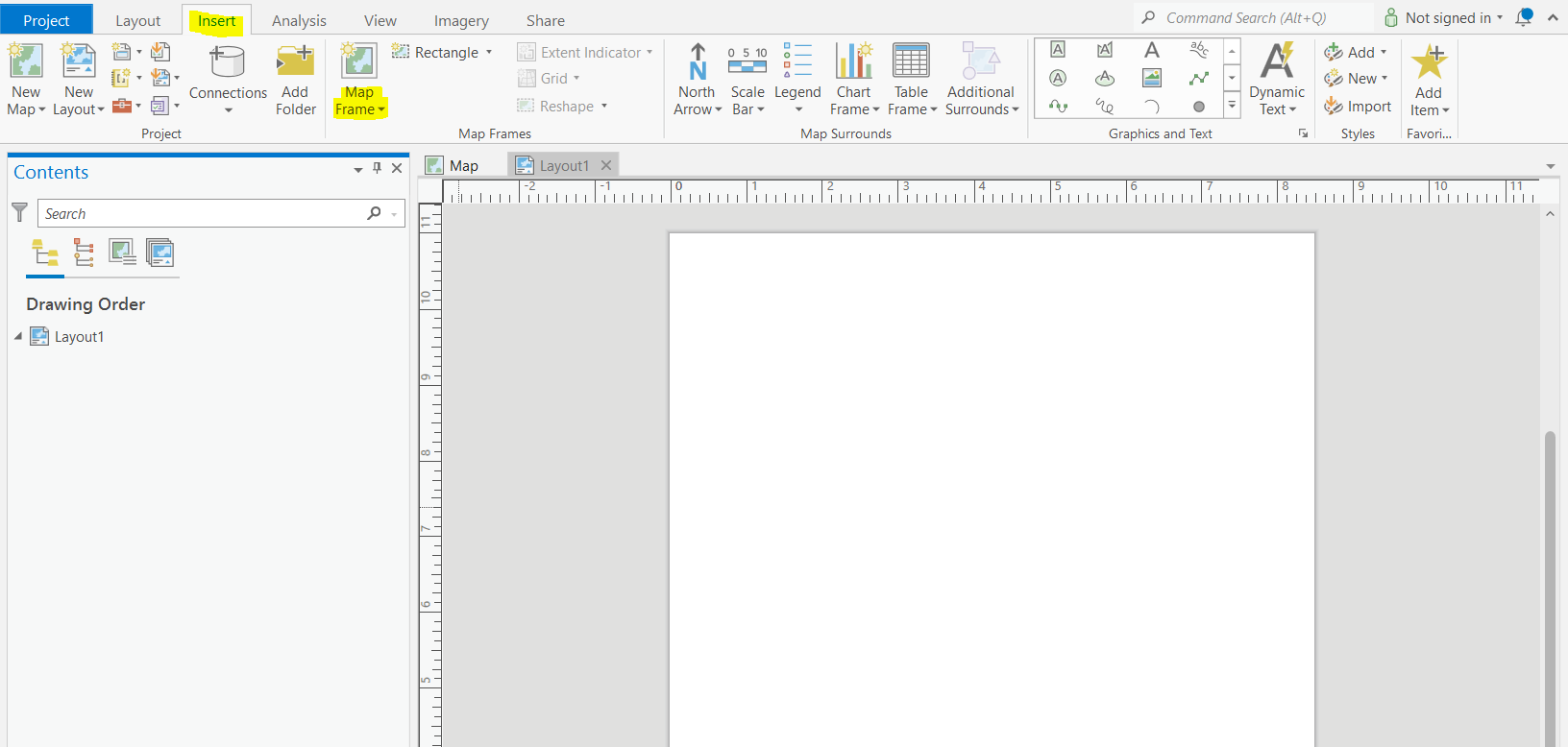Open the Map view tab
1568x747 pixels.
[x=463, y=166]
